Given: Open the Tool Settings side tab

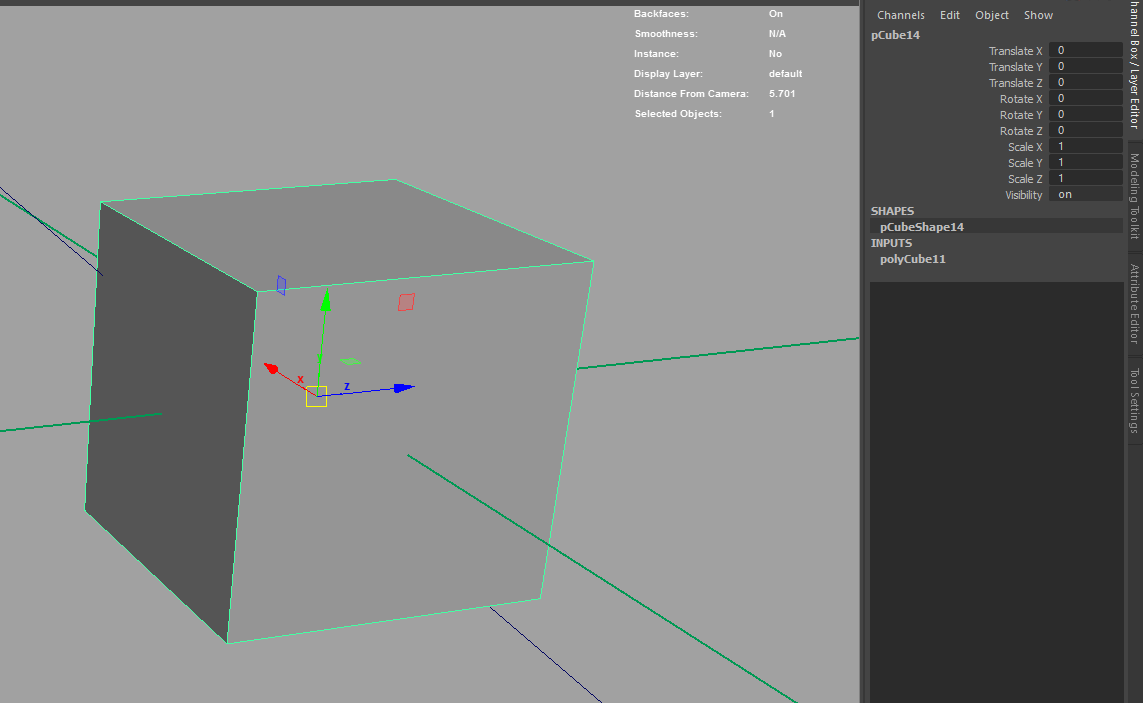Looking at the screenshot, I should point(1134,401).
